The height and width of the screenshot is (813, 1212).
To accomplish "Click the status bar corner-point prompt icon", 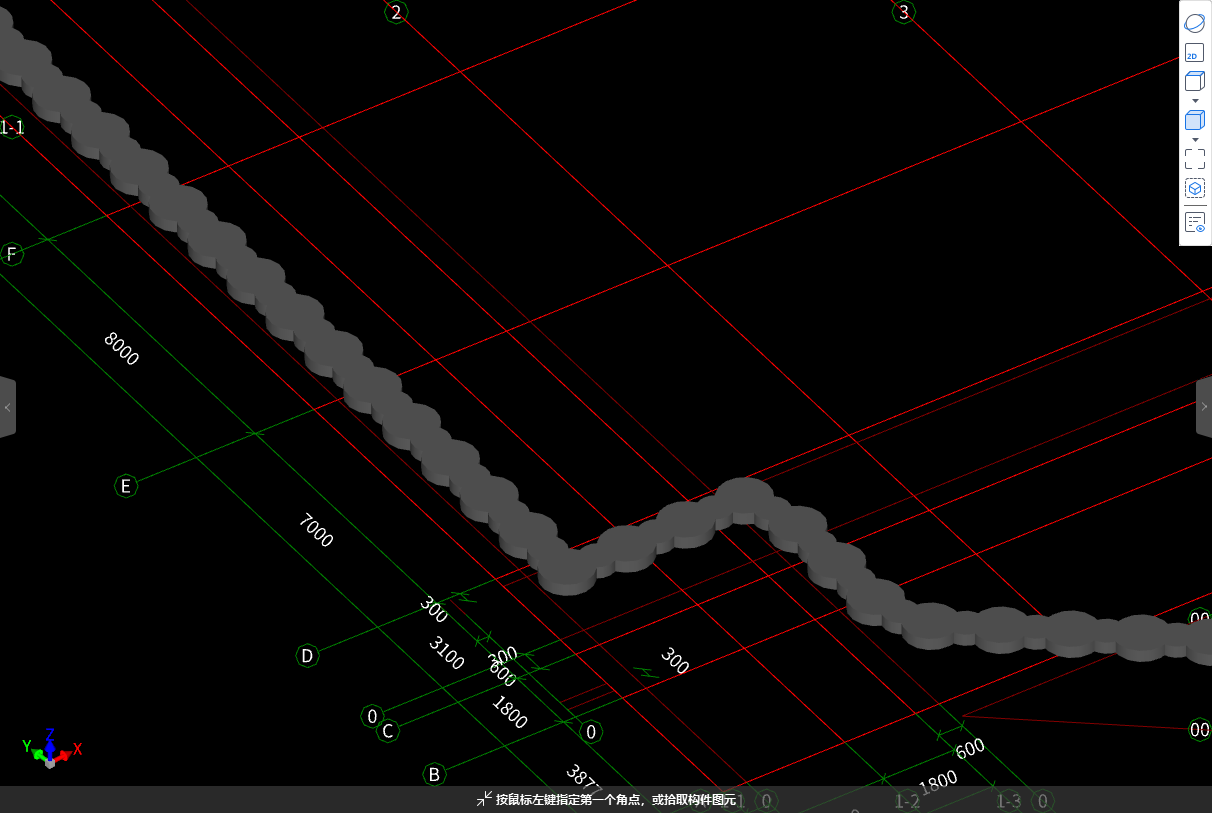I will point(484,799).
